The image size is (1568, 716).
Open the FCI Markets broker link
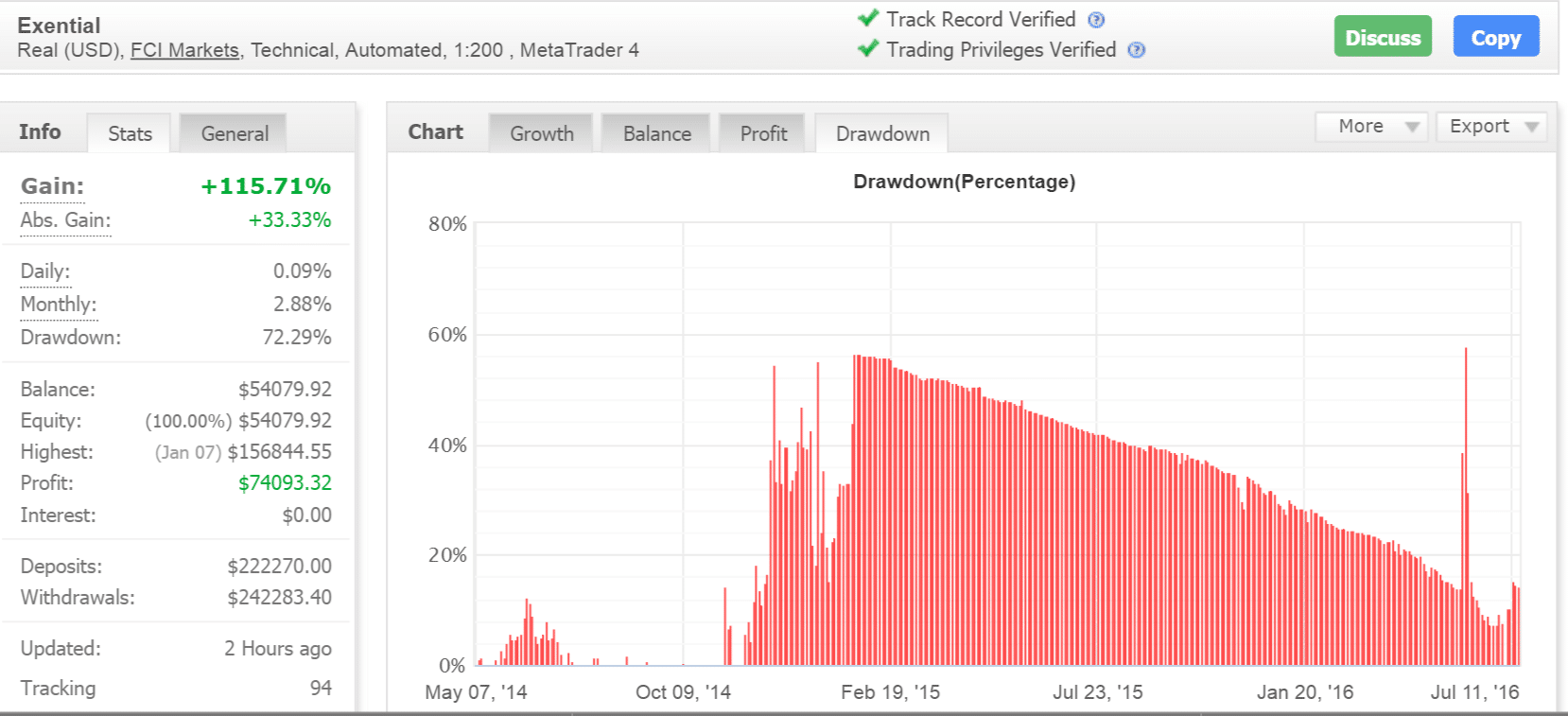[x=184, y=50]
